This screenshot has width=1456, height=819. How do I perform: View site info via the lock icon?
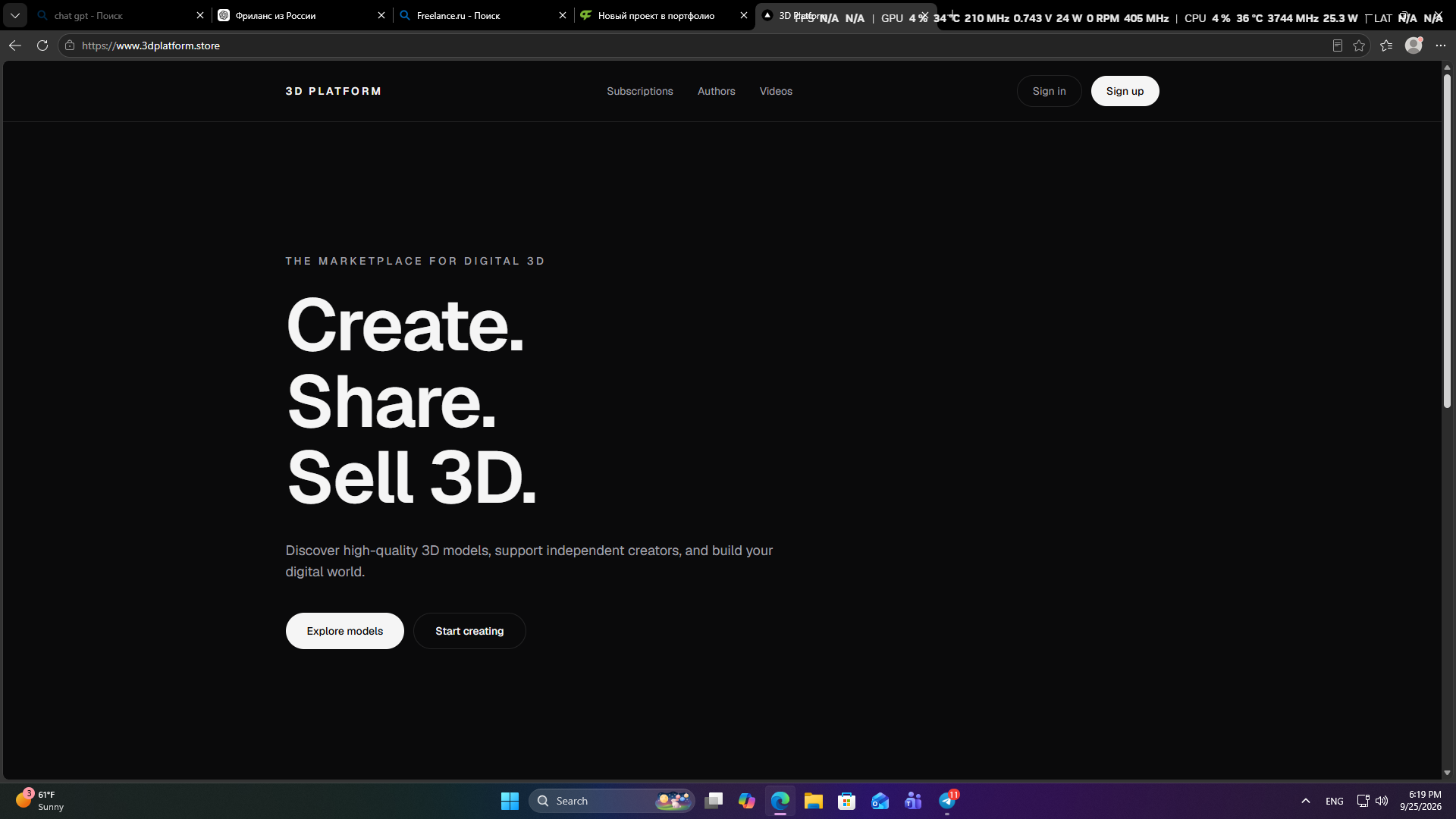pyautogui.click(x=70, y=45)
